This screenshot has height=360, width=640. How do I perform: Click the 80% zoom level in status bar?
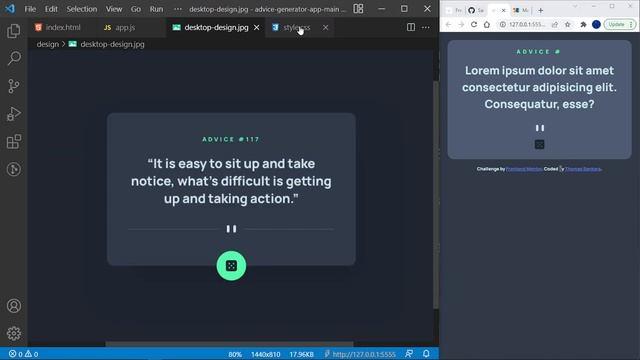(235, 354)
